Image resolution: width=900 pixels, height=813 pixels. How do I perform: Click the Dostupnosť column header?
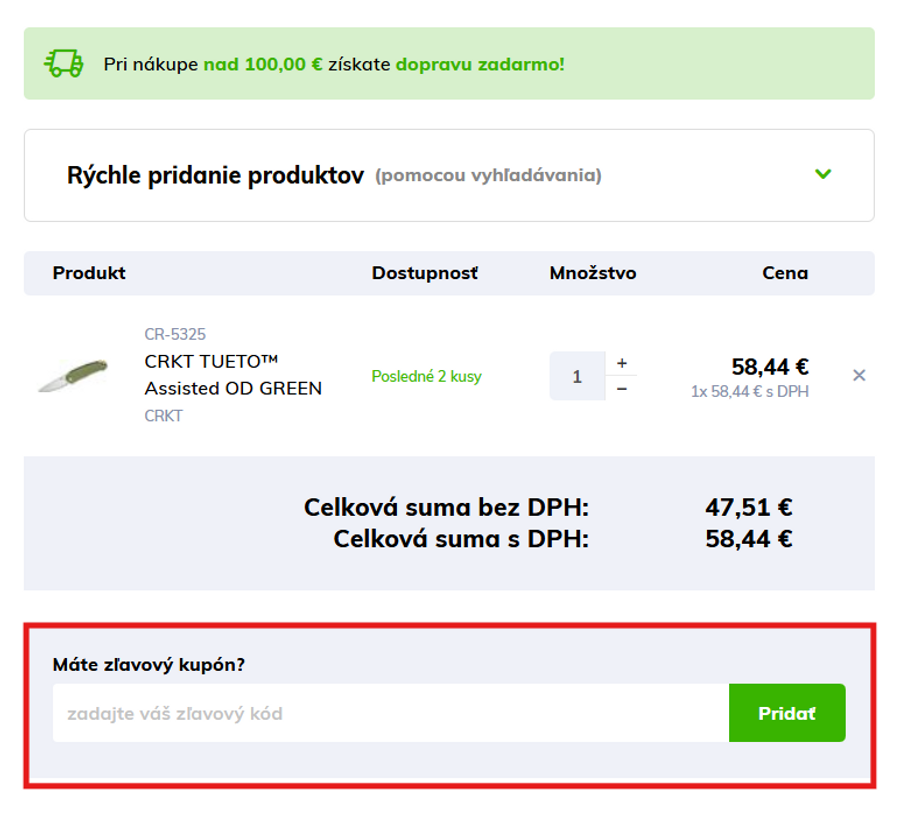[424, 272]
